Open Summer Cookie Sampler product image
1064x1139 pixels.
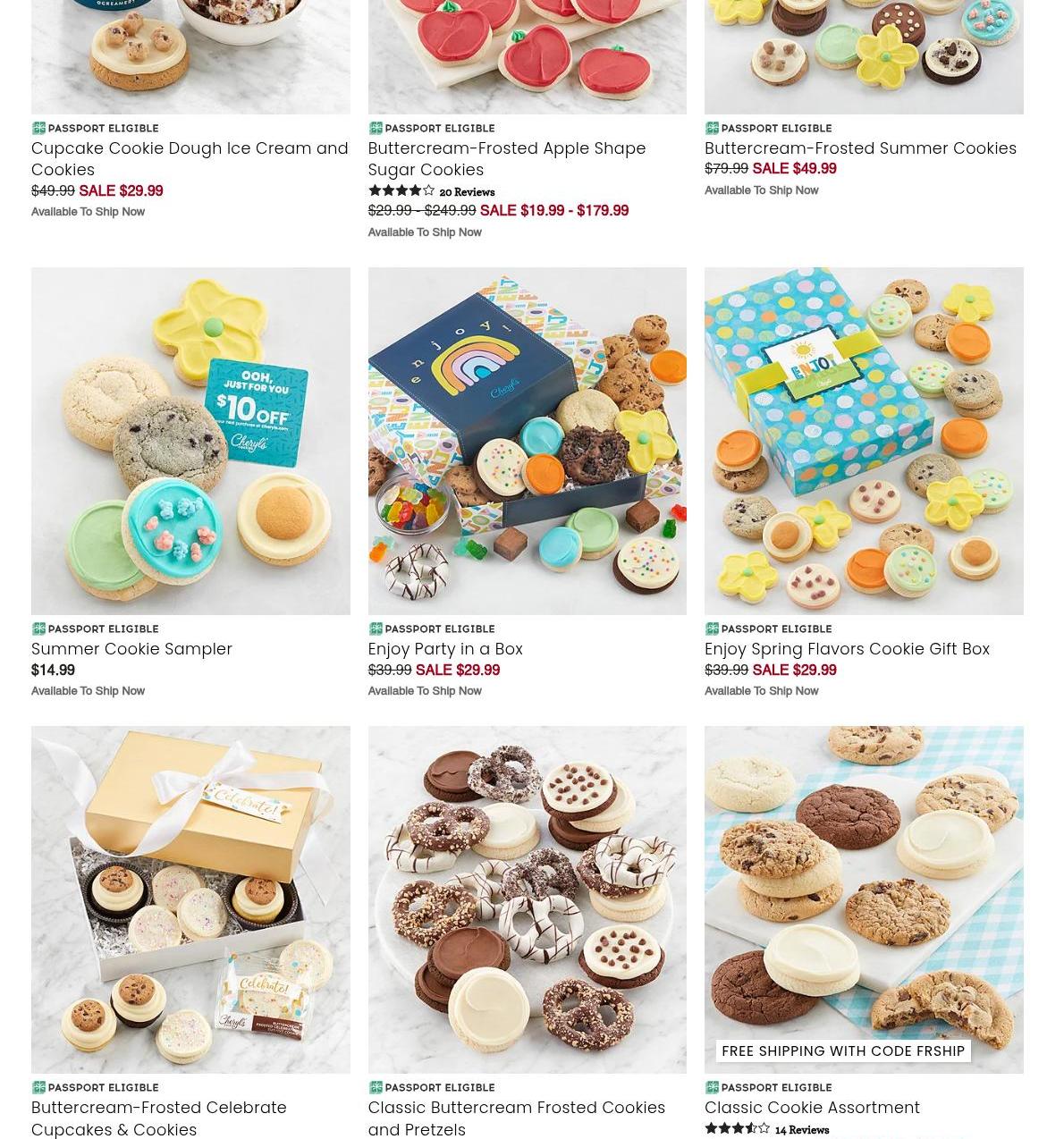pos(190,441)
